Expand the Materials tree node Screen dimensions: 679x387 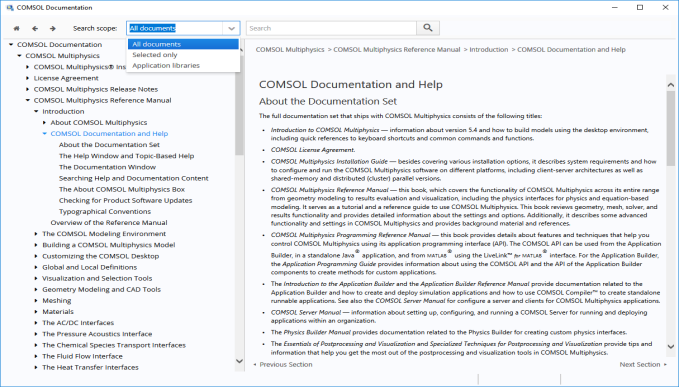(x=36, y=312)
